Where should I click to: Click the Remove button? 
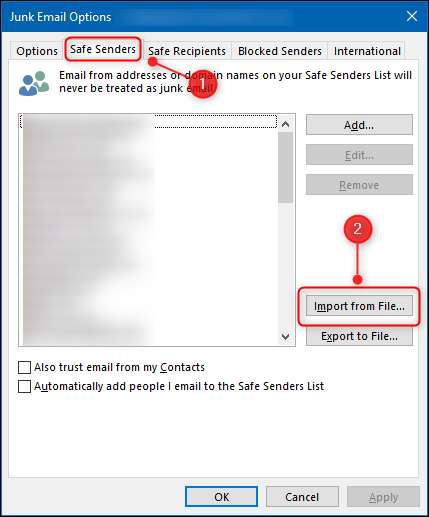point(359,185)
